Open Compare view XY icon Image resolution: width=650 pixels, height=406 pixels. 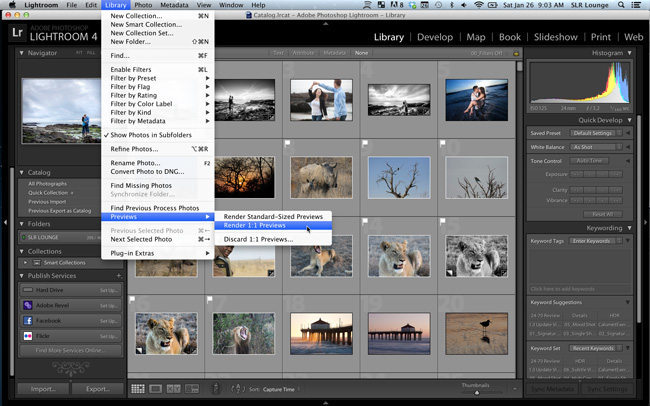tap(173, 389)
